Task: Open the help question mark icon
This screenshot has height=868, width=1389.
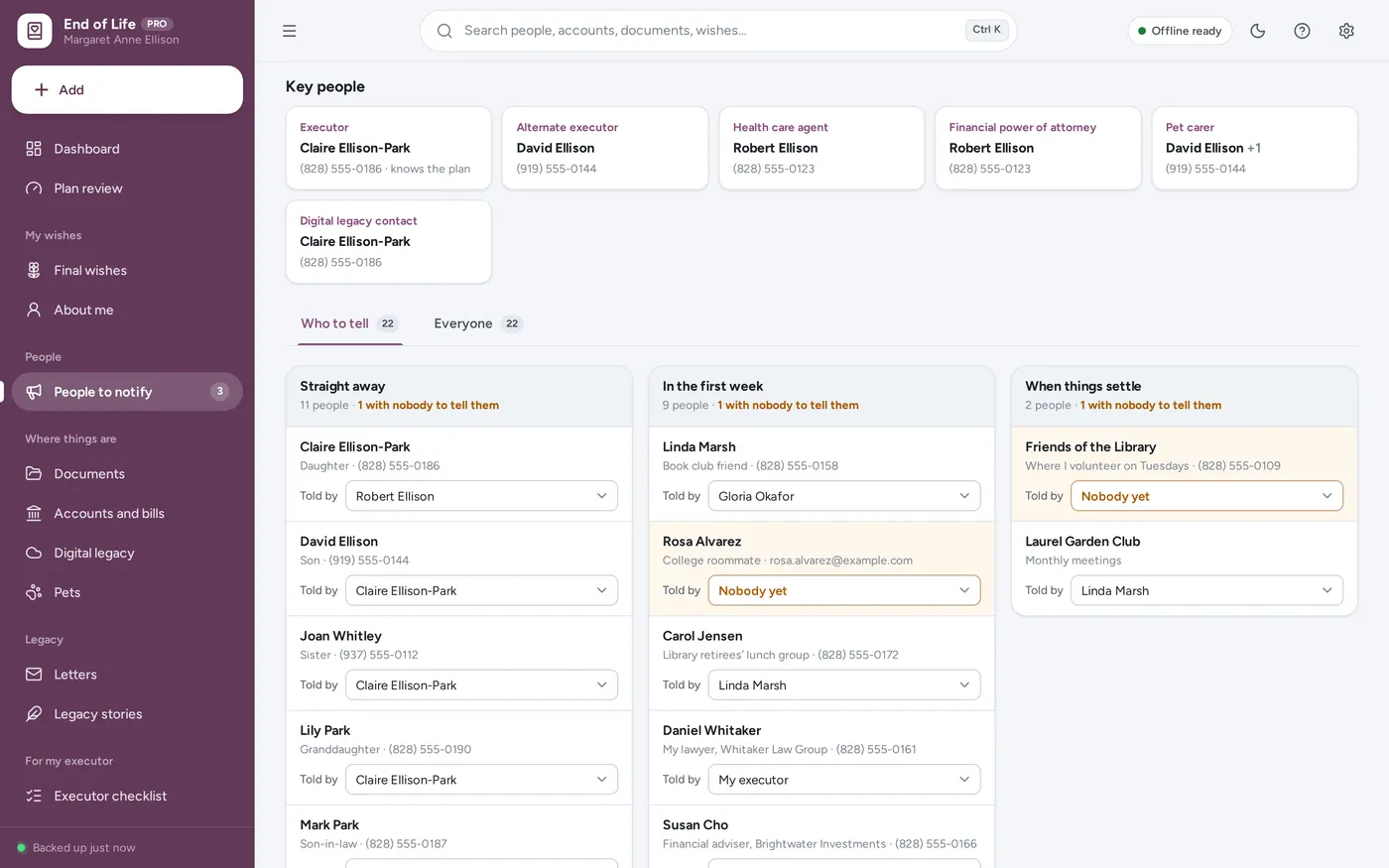Action: click(x=1302, y=31)
